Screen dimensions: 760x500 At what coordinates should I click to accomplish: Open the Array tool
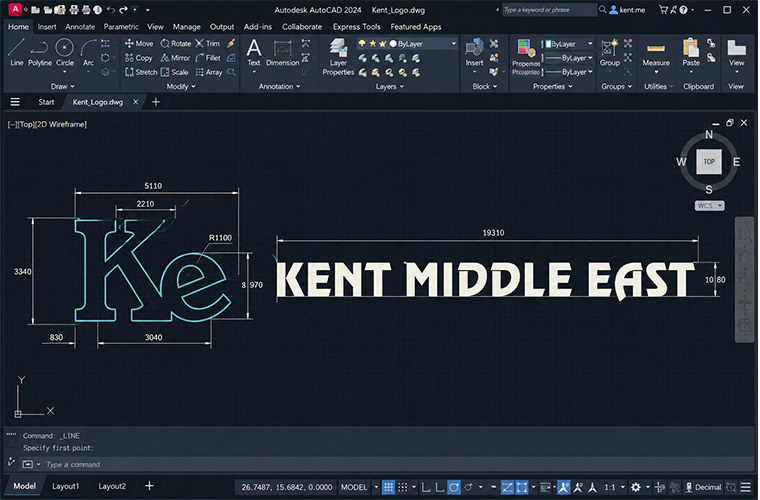pos(209,72)
